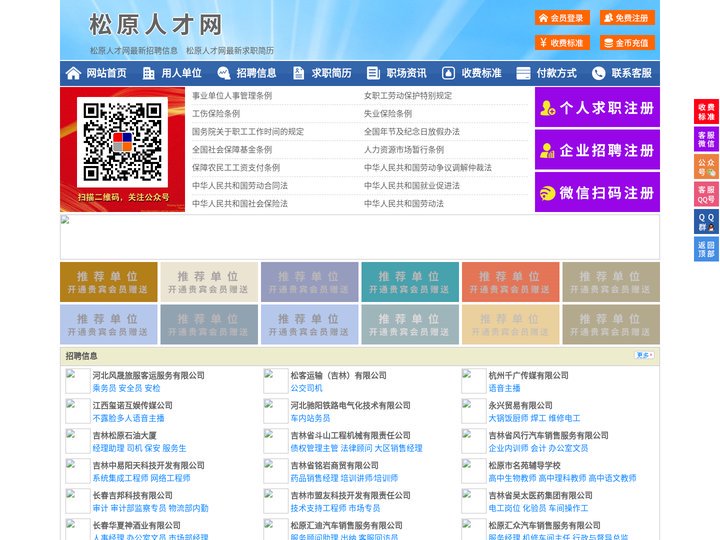Open 松客运输（吉林）有限公司 link

[338, 375]
